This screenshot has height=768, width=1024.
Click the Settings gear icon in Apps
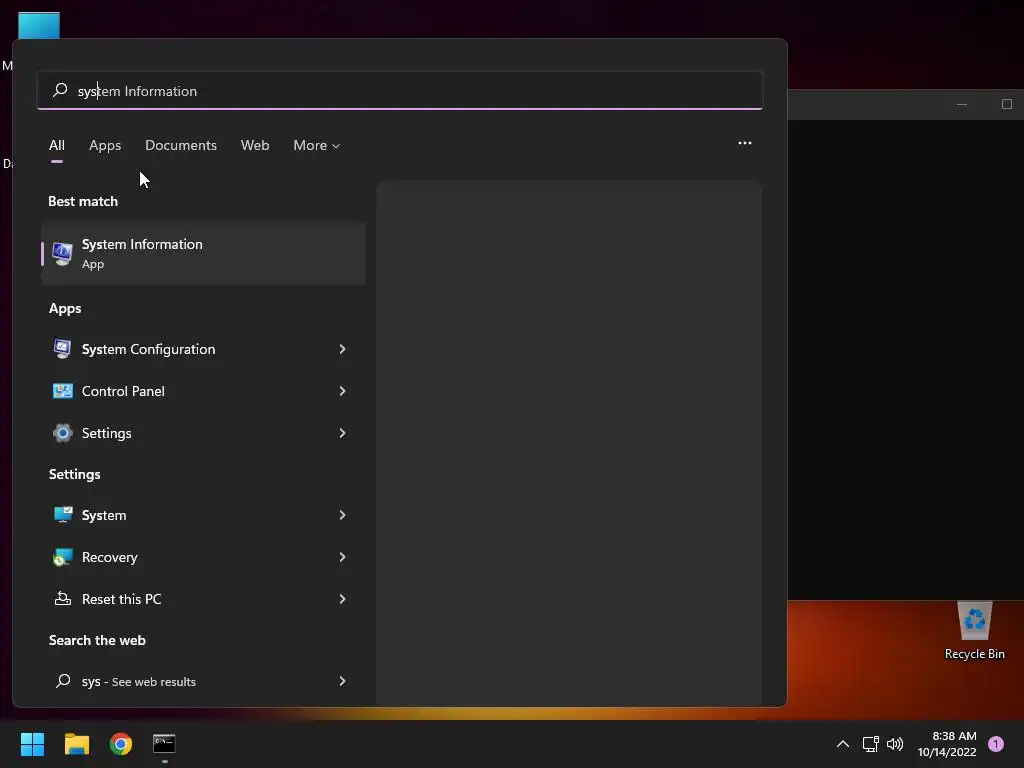click(63, 433)
